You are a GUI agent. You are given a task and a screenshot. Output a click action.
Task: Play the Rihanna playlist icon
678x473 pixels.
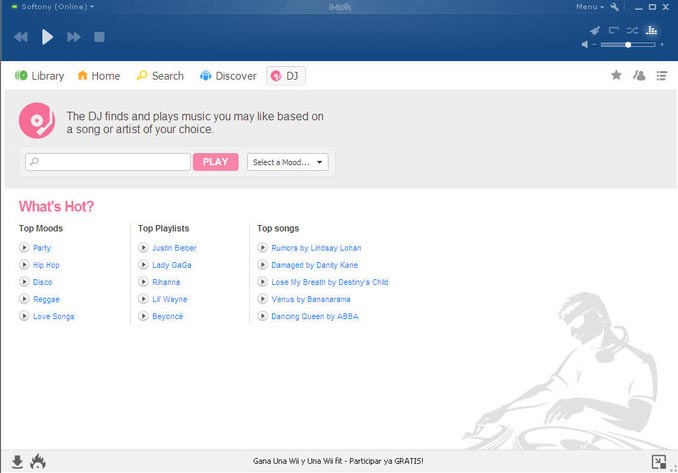coord(143,281)
